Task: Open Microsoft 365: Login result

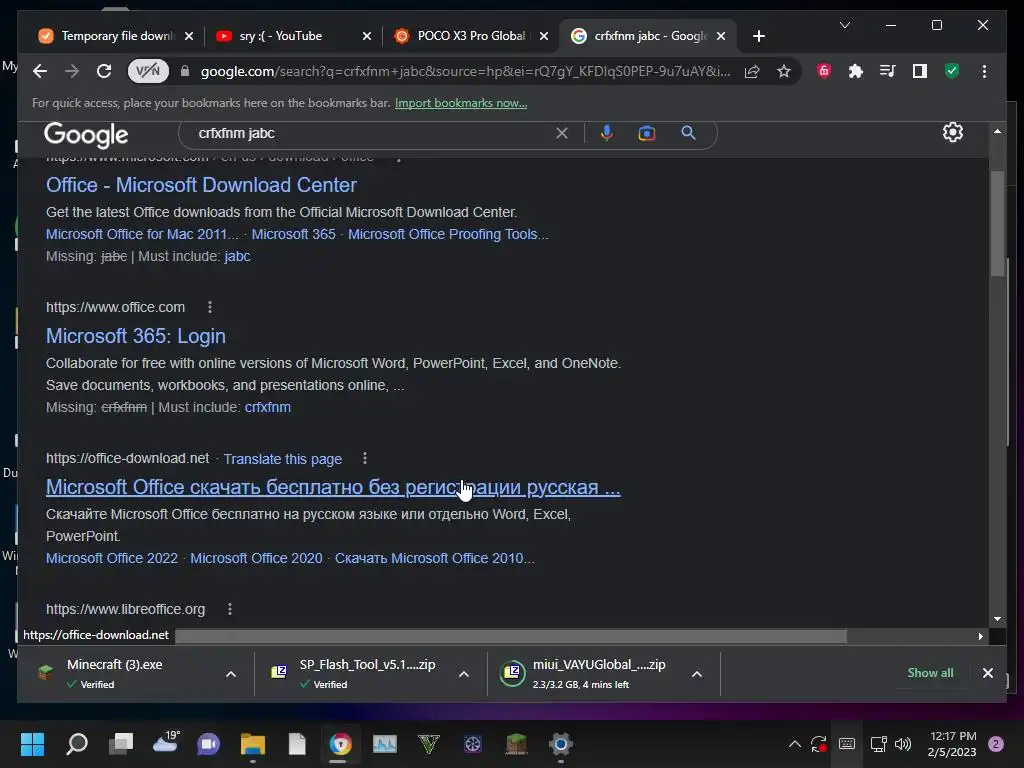Action: (136, 336)
